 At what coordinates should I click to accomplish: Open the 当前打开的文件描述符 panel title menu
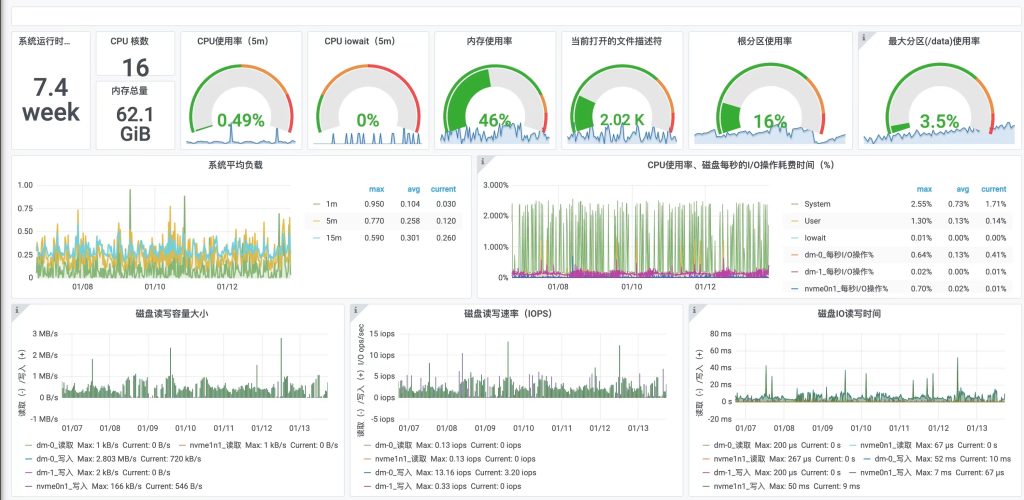tap(616, 42)
